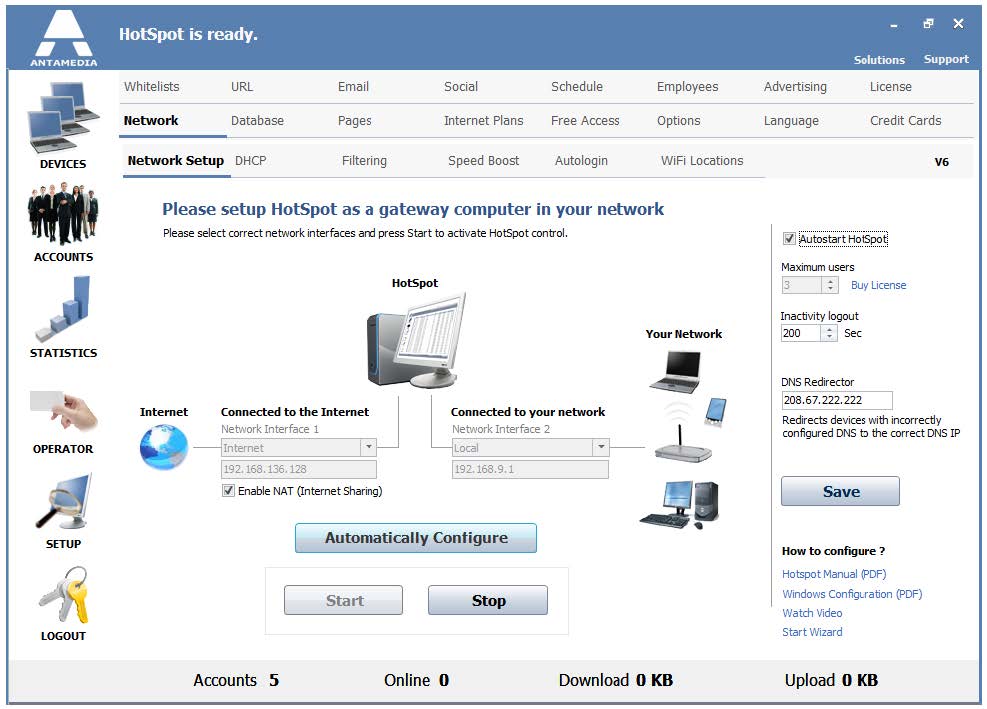Screen dimensions: 987x709
Task: Open the Speed Boost sub-tab
Action: click(x=483, y=161)
